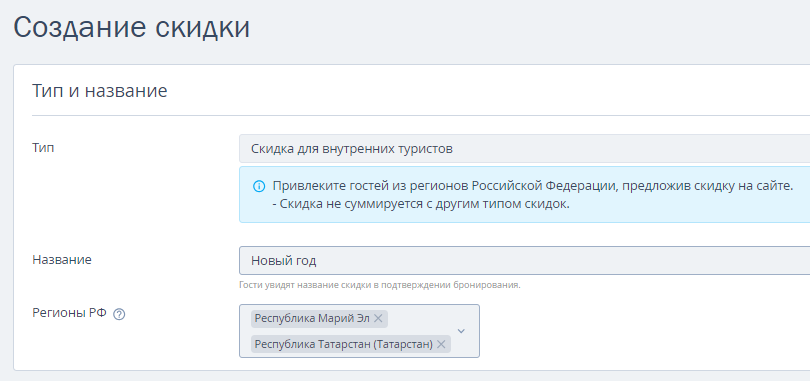Select the Республика Татарстан (Татарстан) chip text
Image resolution: width=810 pixels, height=381 pixels.
click(344, 344)
